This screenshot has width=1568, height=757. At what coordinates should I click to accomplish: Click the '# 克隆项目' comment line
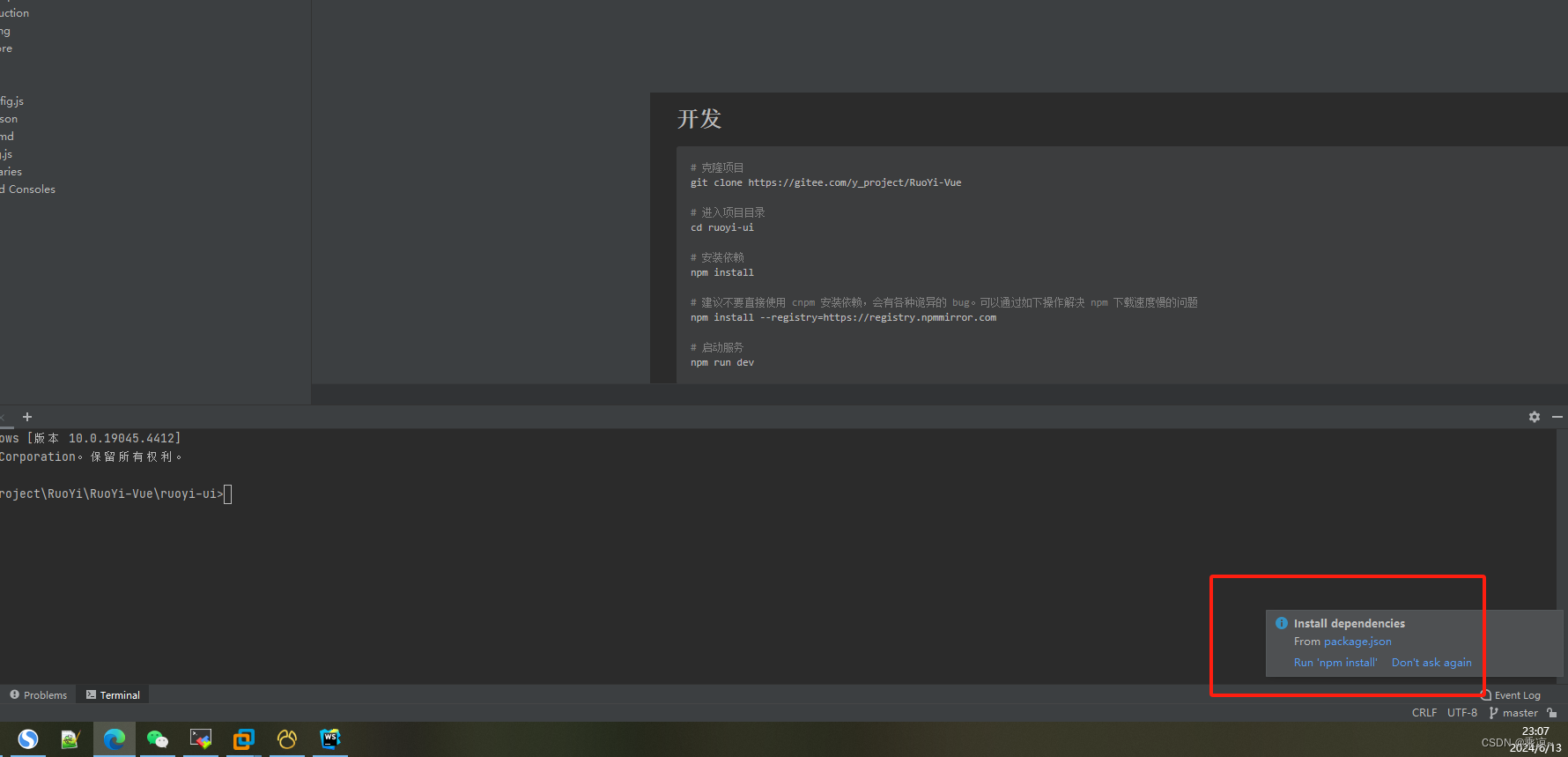click(717, 167)
